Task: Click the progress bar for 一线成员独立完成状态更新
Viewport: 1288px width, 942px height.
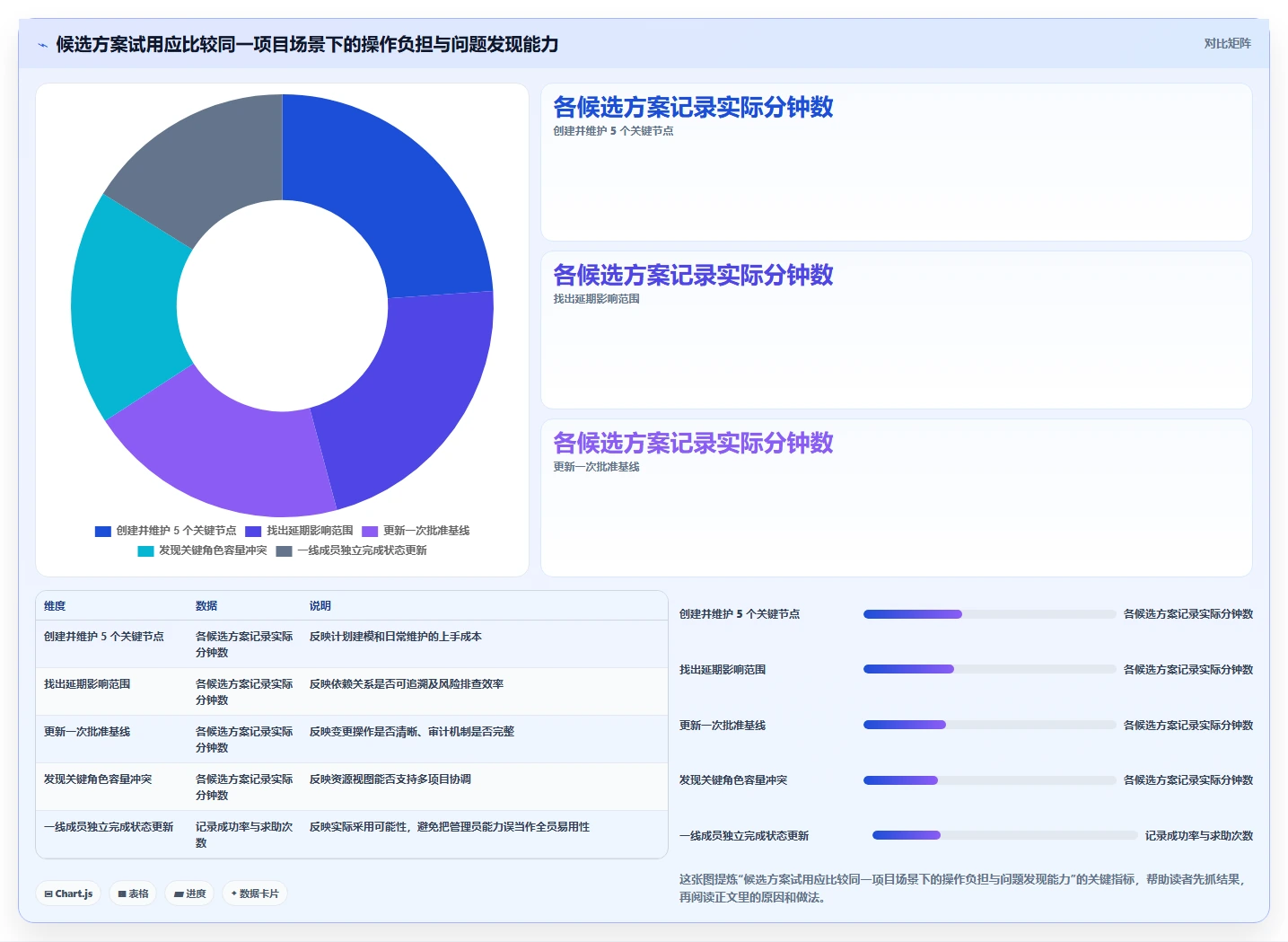Action: [1005, 836]
